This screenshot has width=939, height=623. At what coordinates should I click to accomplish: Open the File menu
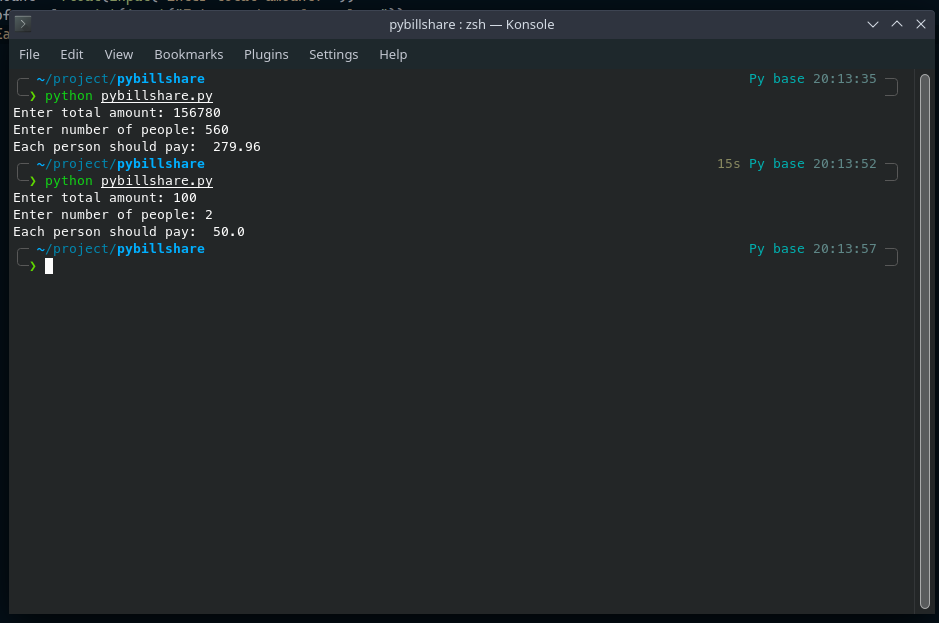[29, 55]
